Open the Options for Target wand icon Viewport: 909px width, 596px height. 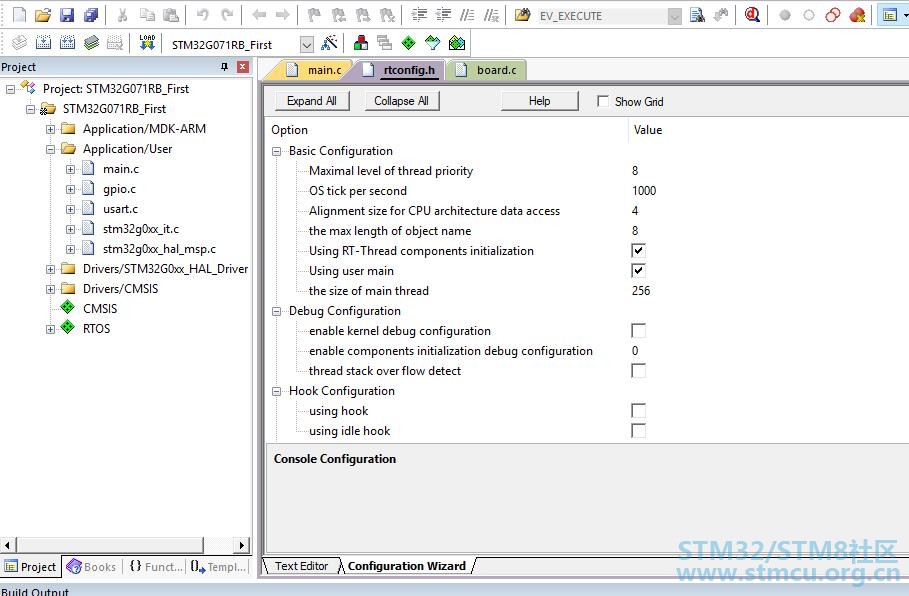329,43
